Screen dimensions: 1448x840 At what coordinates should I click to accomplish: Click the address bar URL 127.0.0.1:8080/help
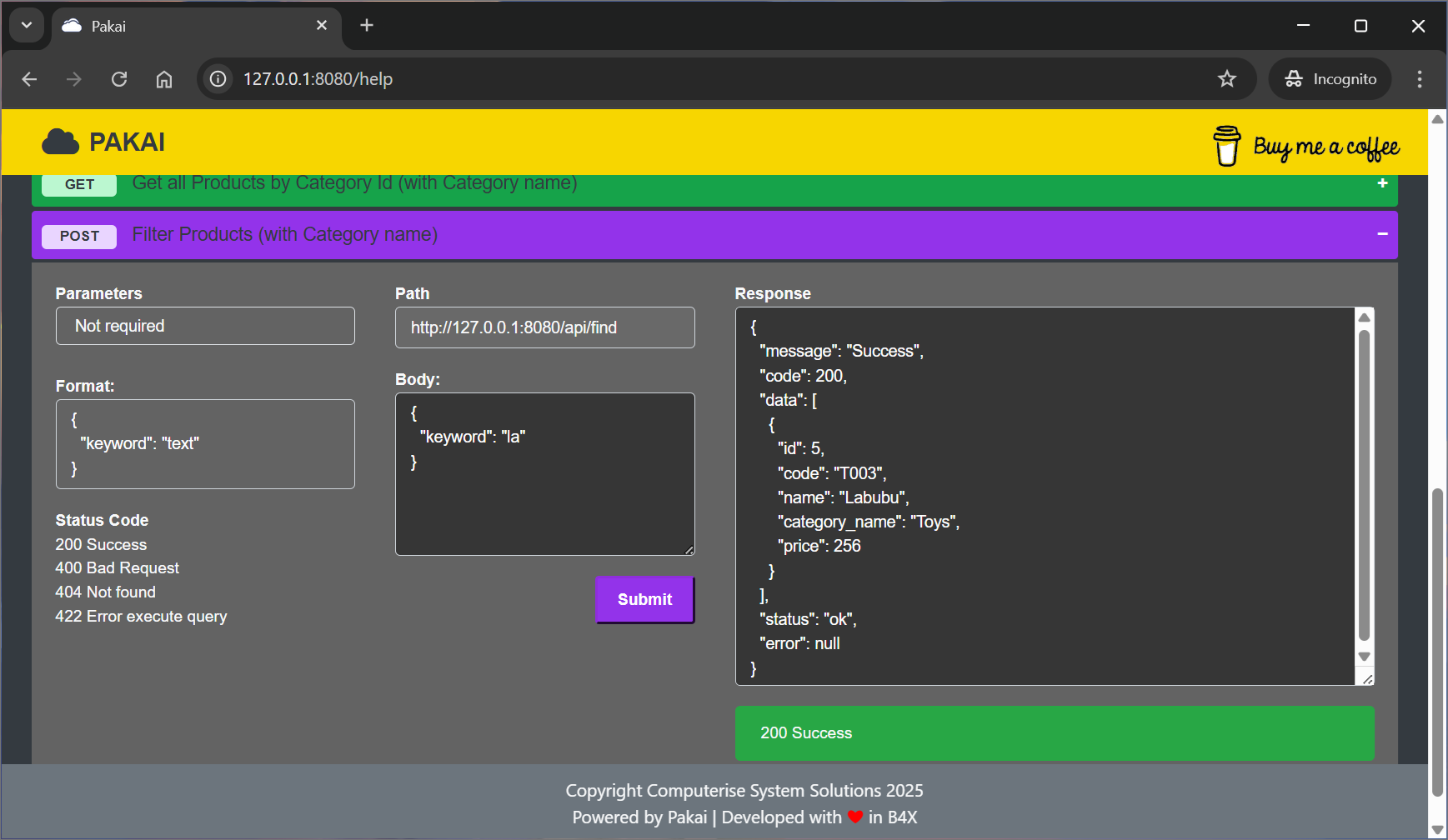tap(318, 79)
